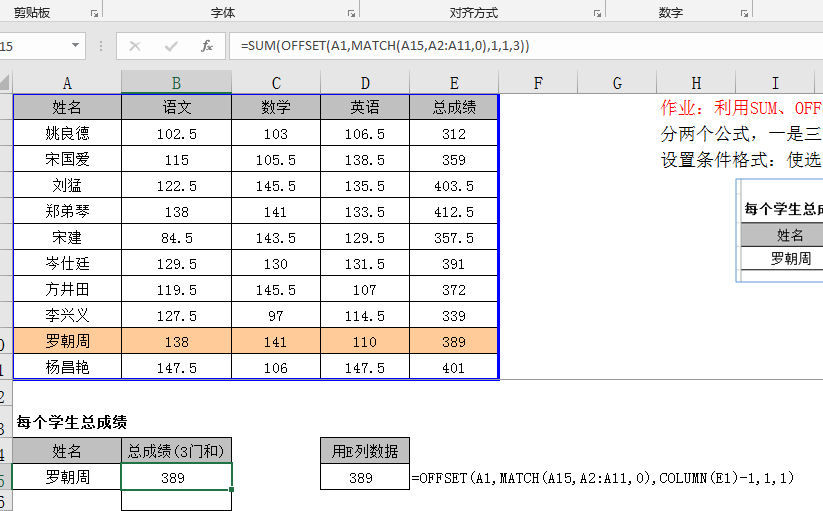Select column C header
Screen dimensions: 823x511
[x=276, y=82]
